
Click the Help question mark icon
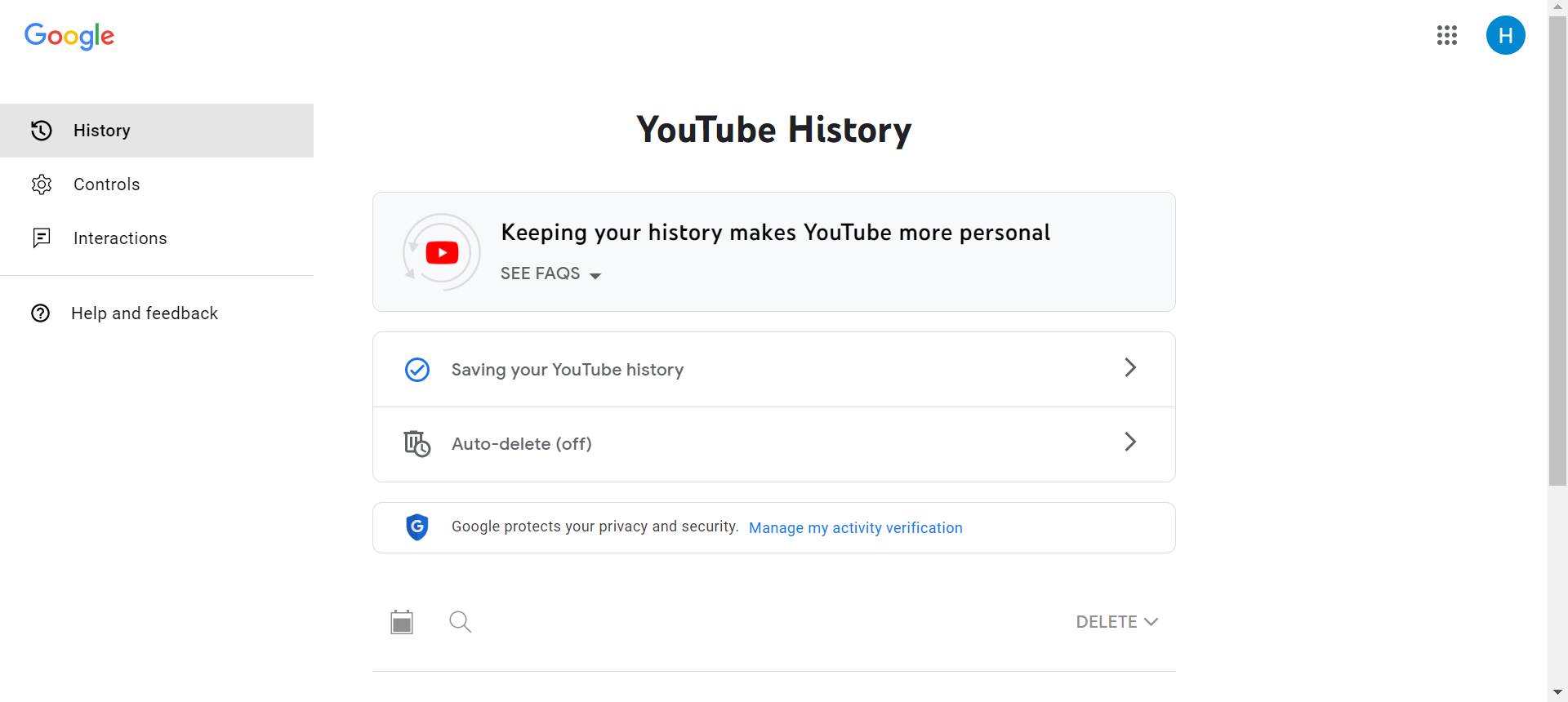[41, 313]
